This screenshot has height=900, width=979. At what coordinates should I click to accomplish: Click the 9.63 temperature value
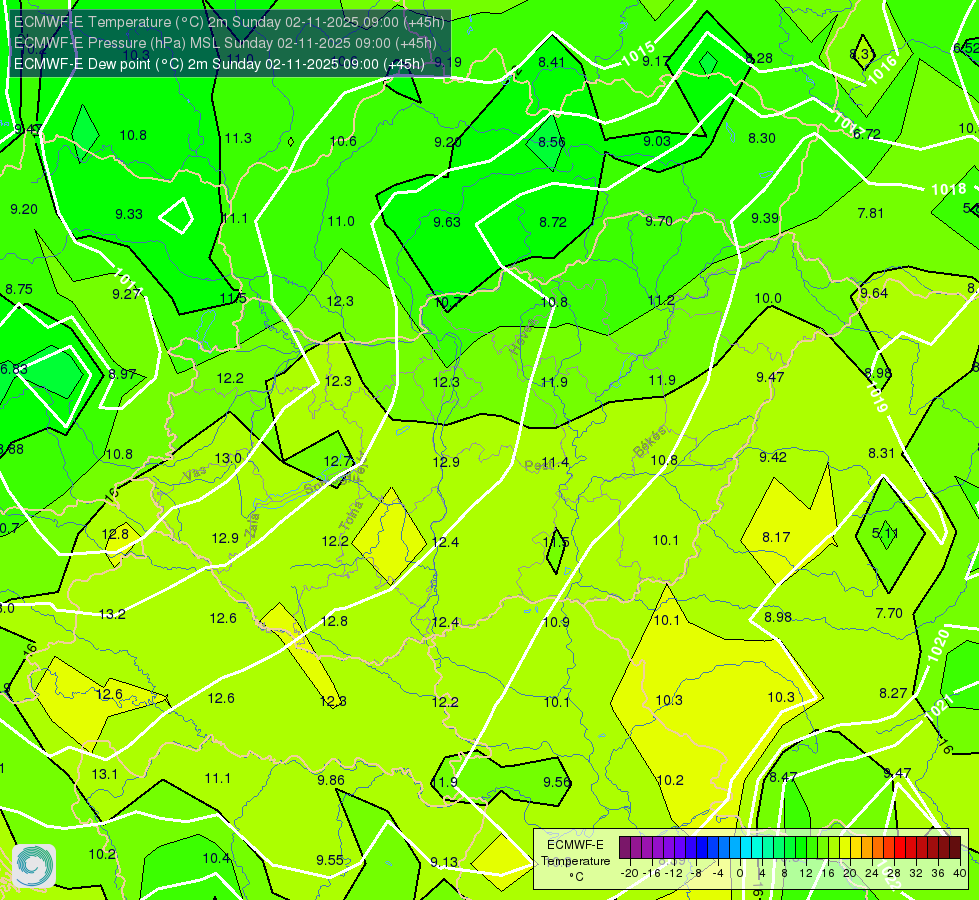pos(447,222)
